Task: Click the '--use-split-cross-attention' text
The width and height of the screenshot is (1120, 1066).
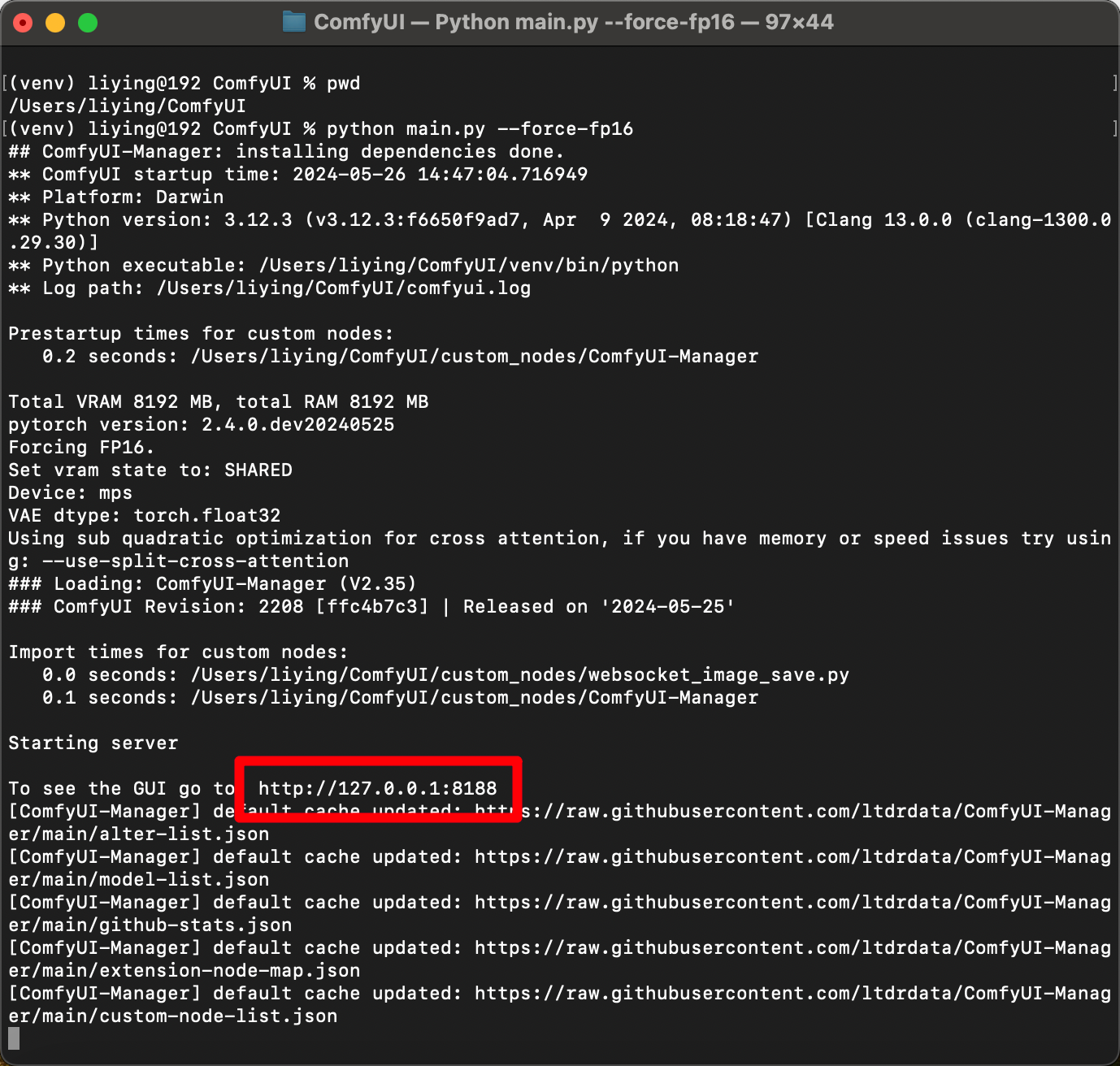Action: [195, 561]
